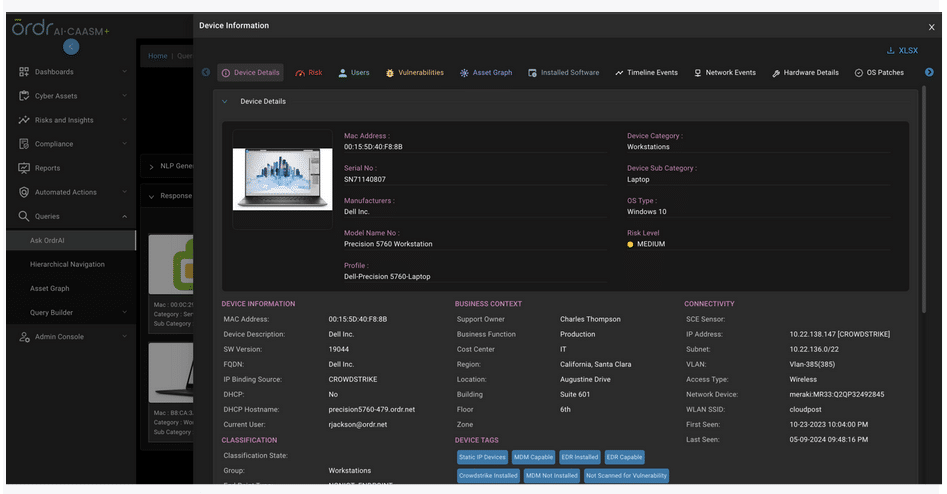Collapse the Queries menu chevron
Screen dimensions: 947x494
(x=124, y=216)
